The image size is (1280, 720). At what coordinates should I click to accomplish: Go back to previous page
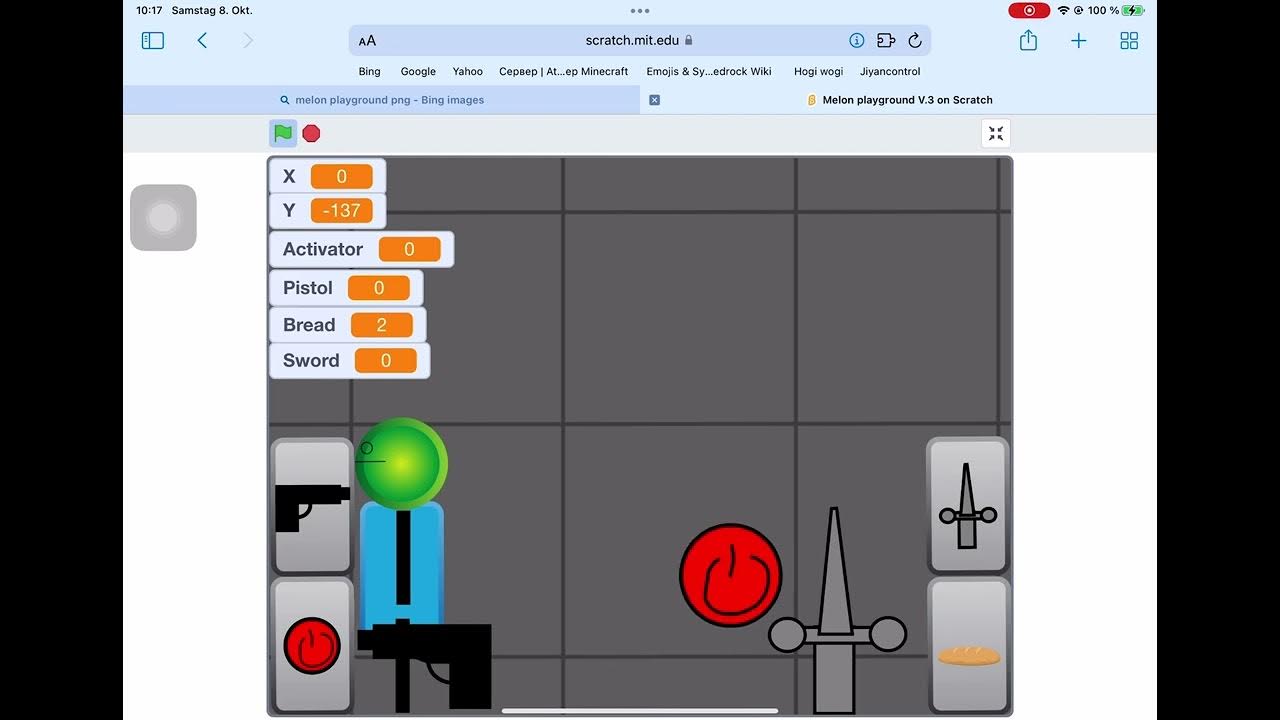point(202,41)
